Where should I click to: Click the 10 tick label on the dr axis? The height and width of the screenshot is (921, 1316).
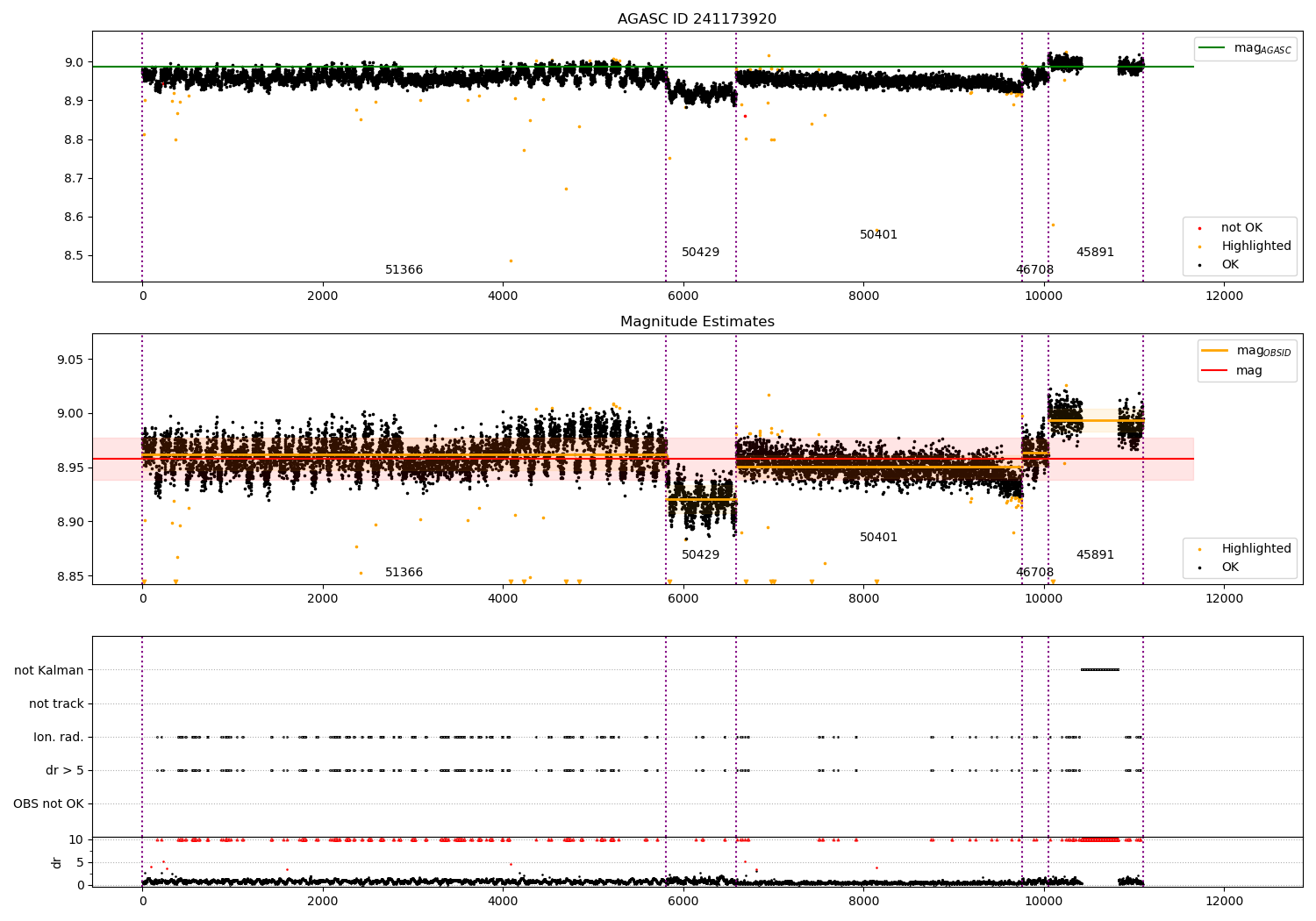point(77,839)
